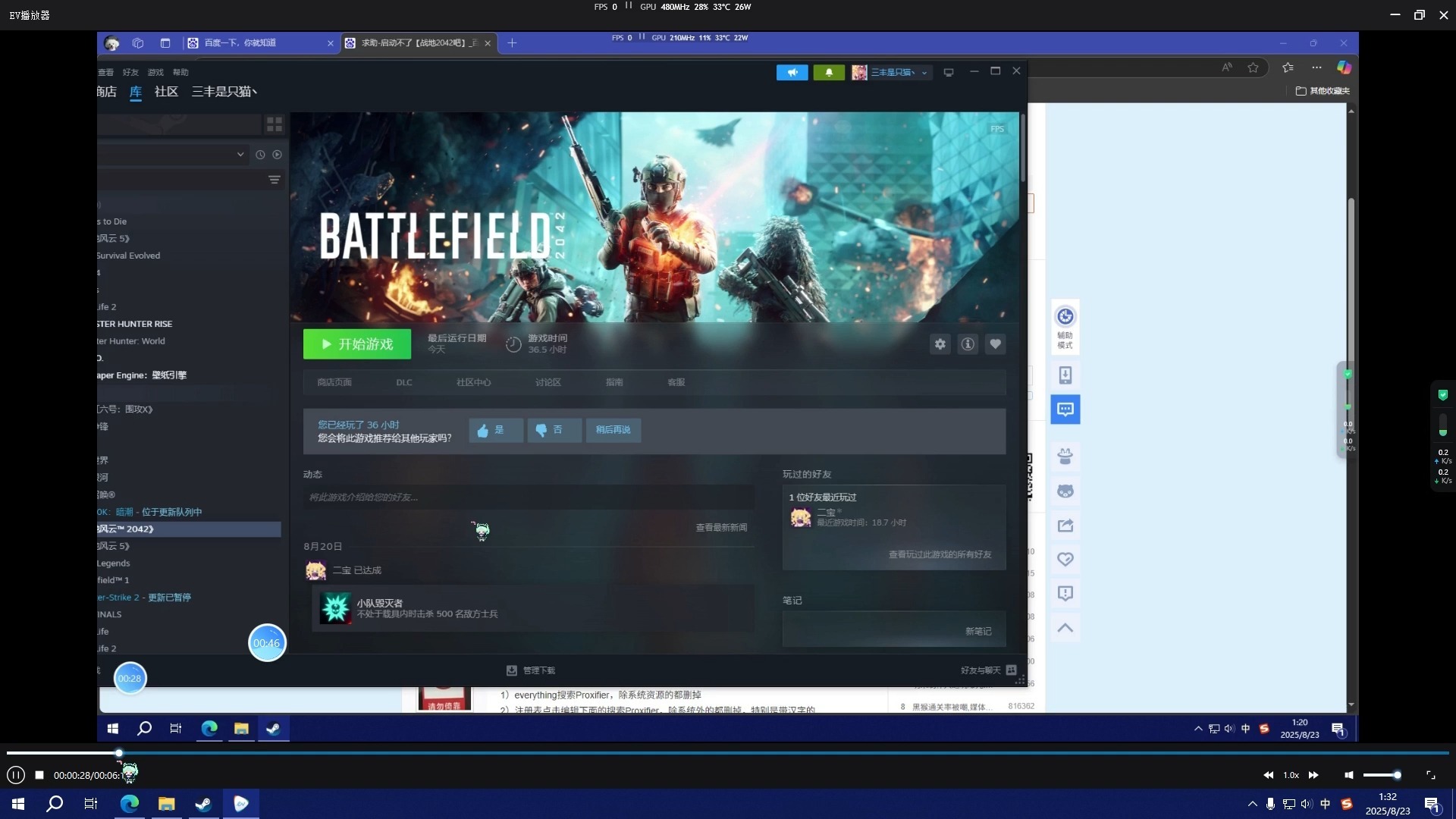This screenshot has width=1456, height=819.
Task: Seek on the video progress bar
Action: pyautogui.click(x=728, y=753)
